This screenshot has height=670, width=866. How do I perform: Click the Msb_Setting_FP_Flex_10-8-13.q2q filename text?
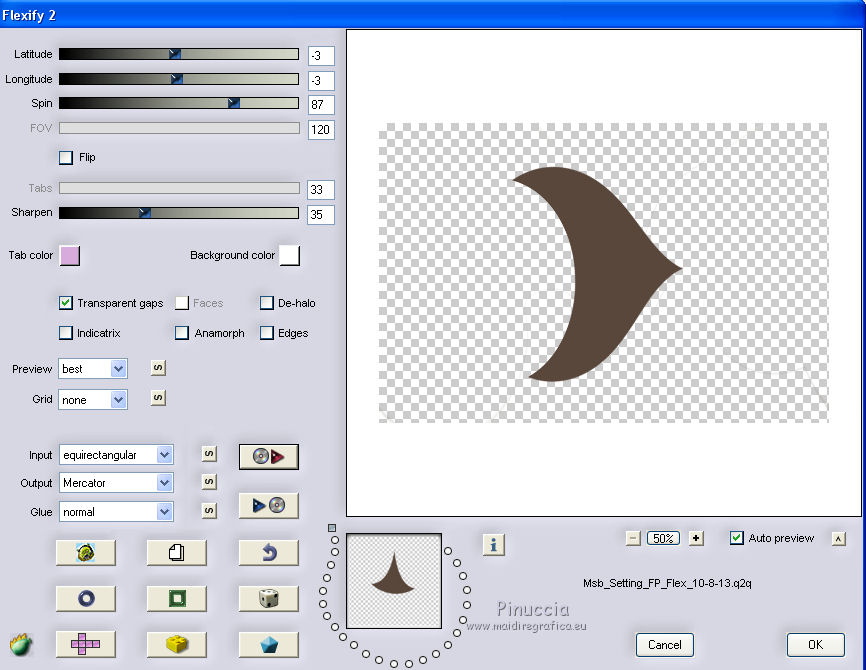click(x=667, y=583)
